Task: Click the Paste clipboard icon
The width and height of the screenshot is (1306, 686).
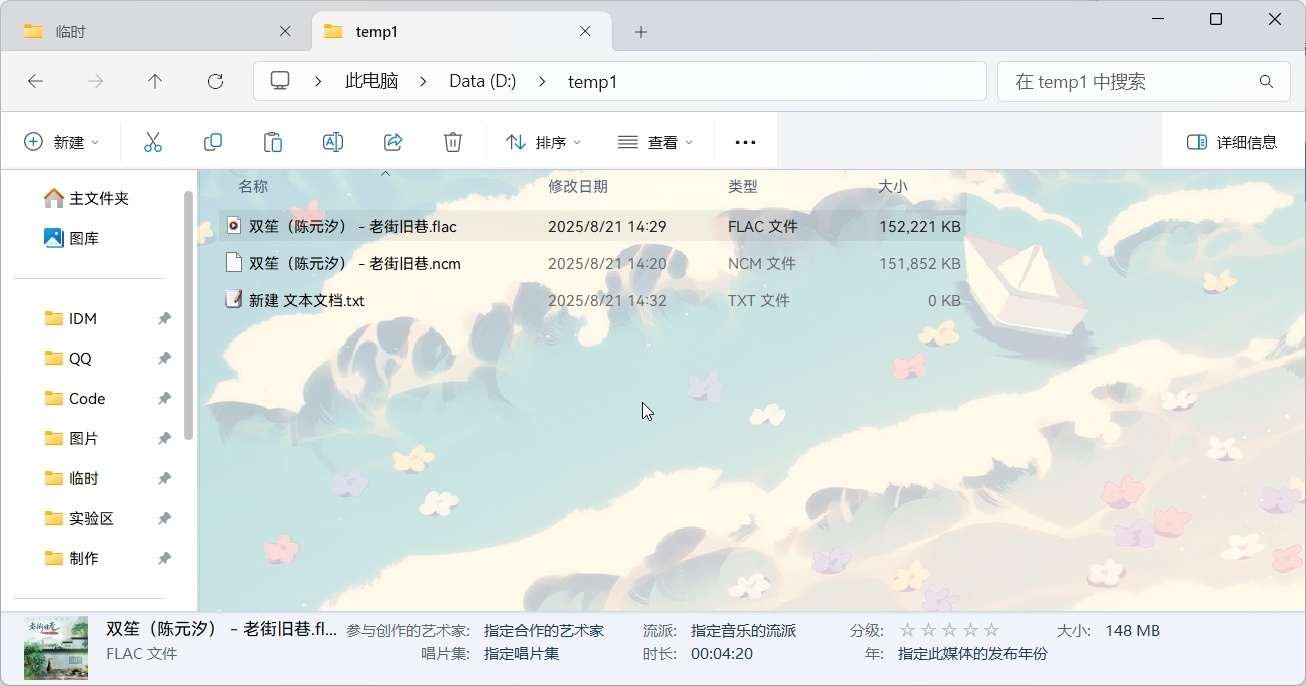Action: 273,142
